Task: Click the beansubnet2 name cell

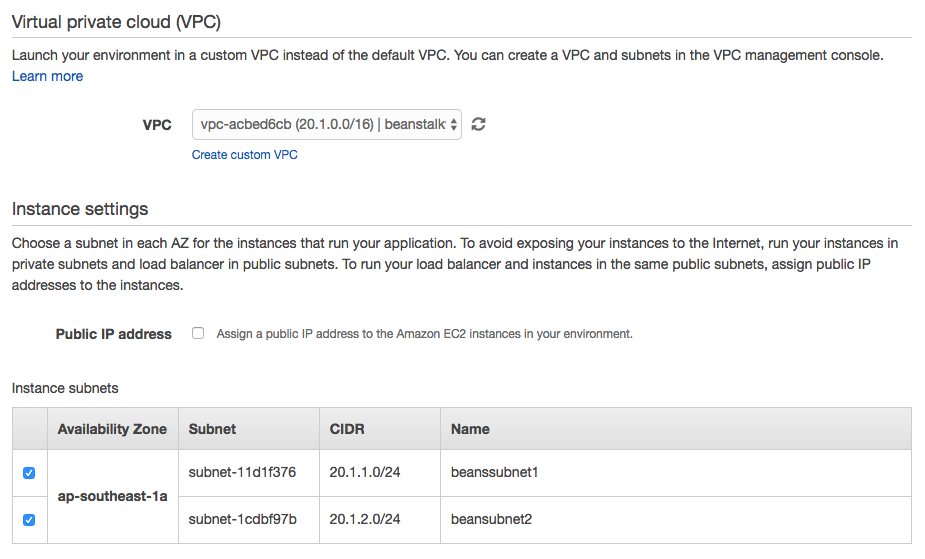Action: 491,519
